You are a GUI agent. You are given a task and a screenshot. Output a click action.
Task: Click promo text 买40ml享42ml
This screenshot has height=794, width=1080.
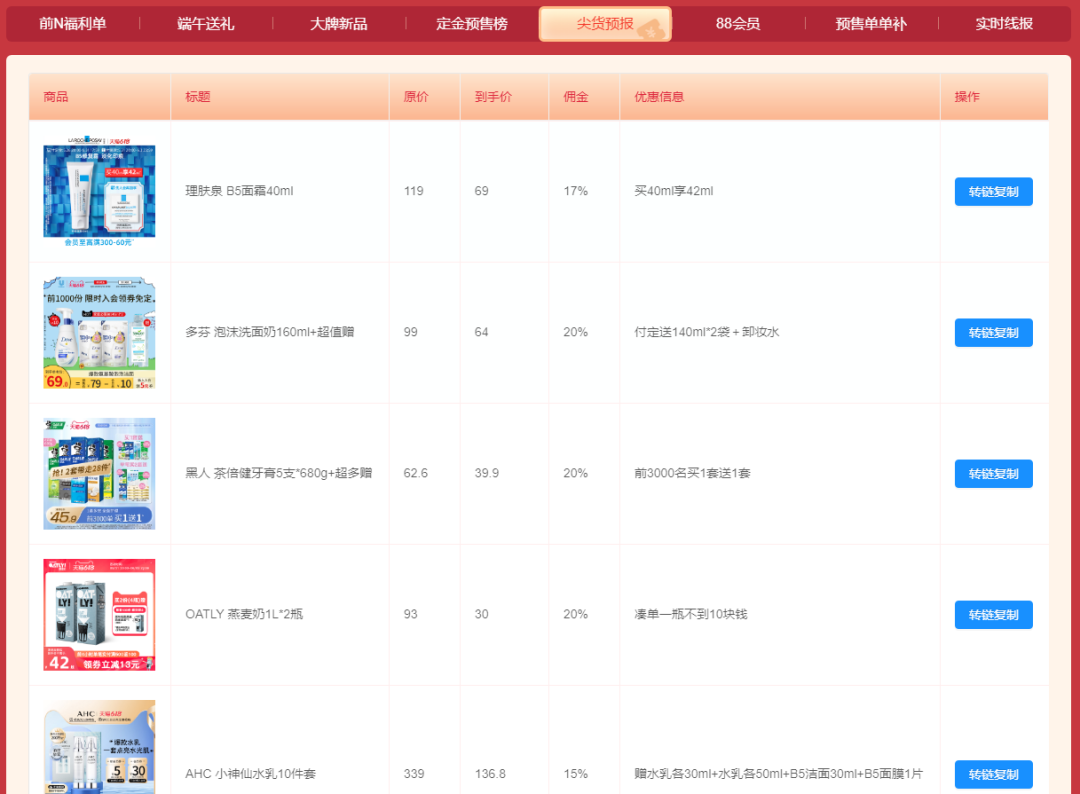tap(674, 191)
